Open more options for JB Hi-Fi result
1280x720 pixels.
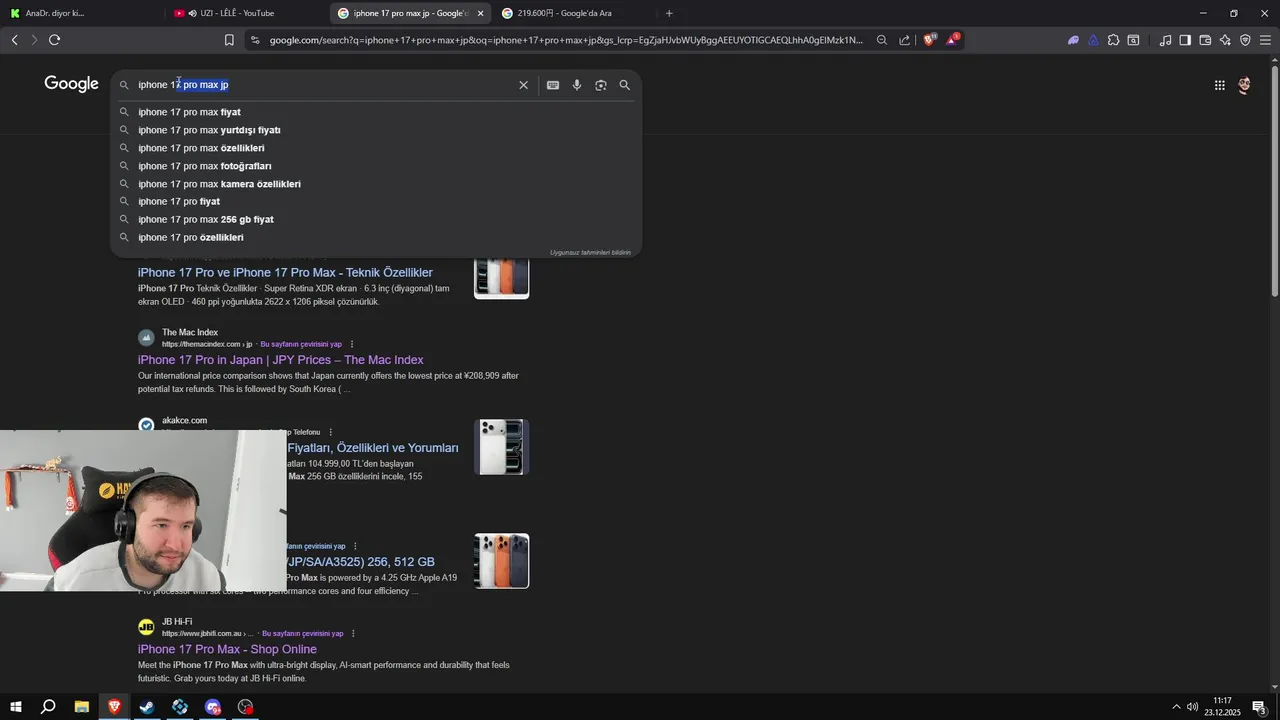(353, 633)
